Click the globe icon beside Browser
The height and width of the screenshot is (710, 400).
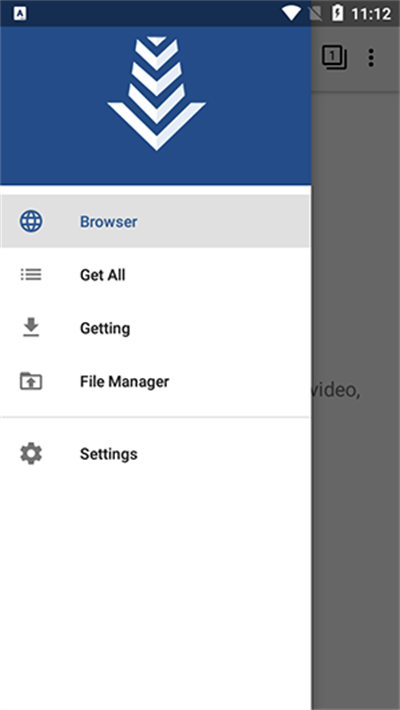point(31,222)
